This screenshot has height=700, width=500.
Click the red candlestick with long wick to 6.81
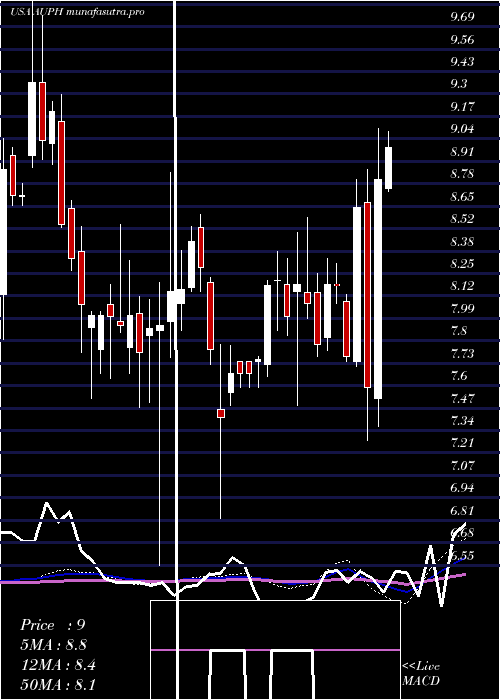tap(221, 413)
